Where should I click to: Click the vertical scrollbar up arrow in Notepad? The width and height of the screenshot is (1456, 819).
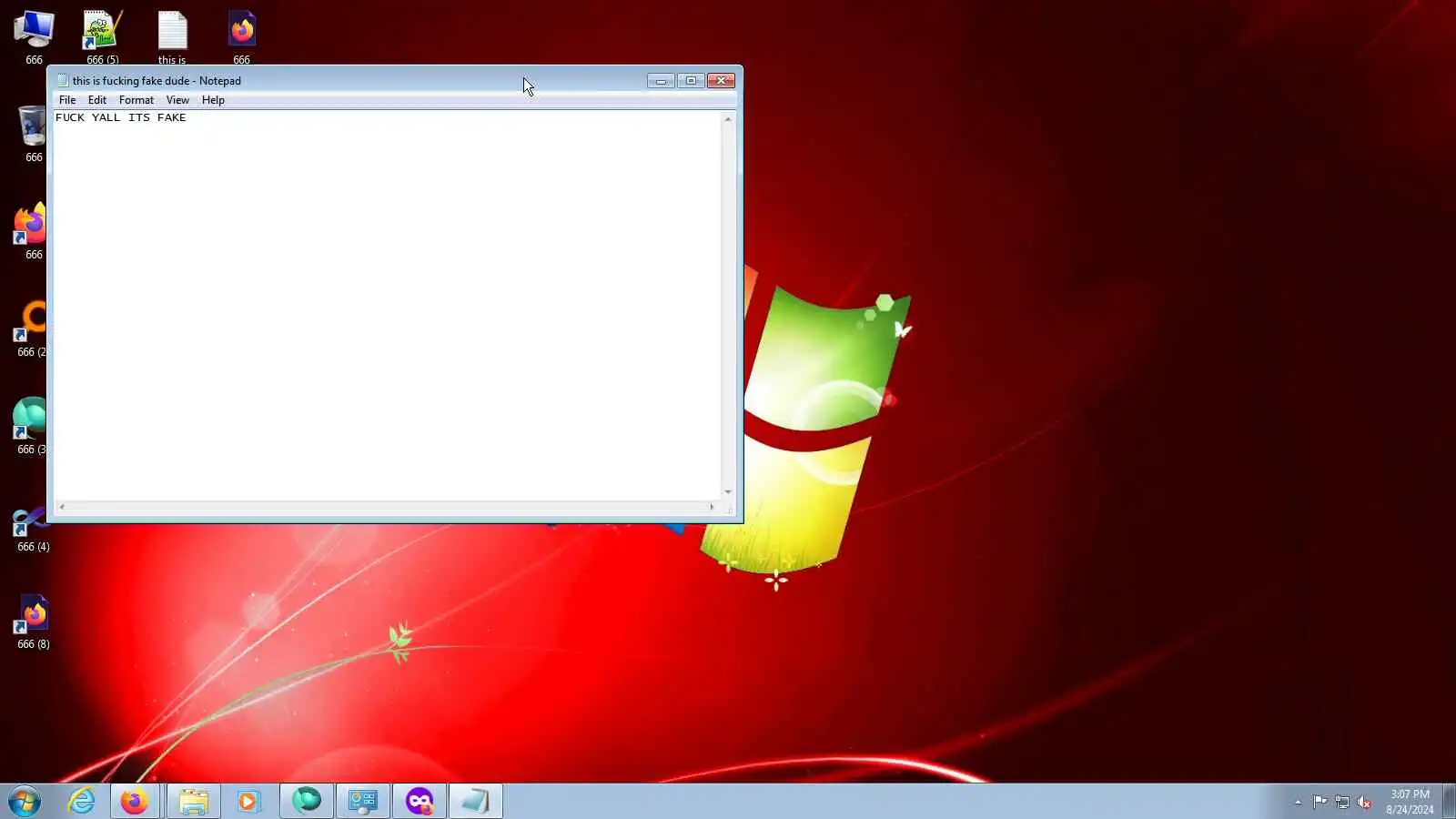click(x=728, y=119)
